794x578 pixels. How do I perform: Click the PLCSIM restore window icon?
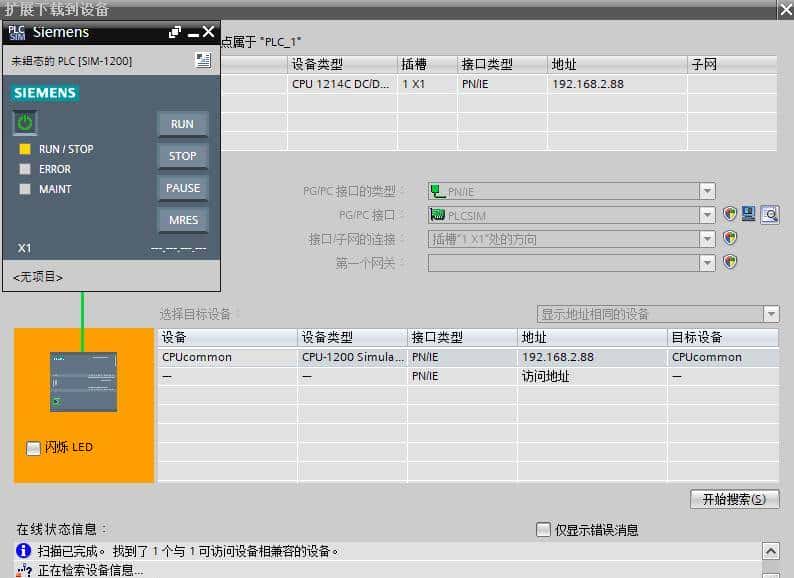pyautogui.click(x=175, y=32)
